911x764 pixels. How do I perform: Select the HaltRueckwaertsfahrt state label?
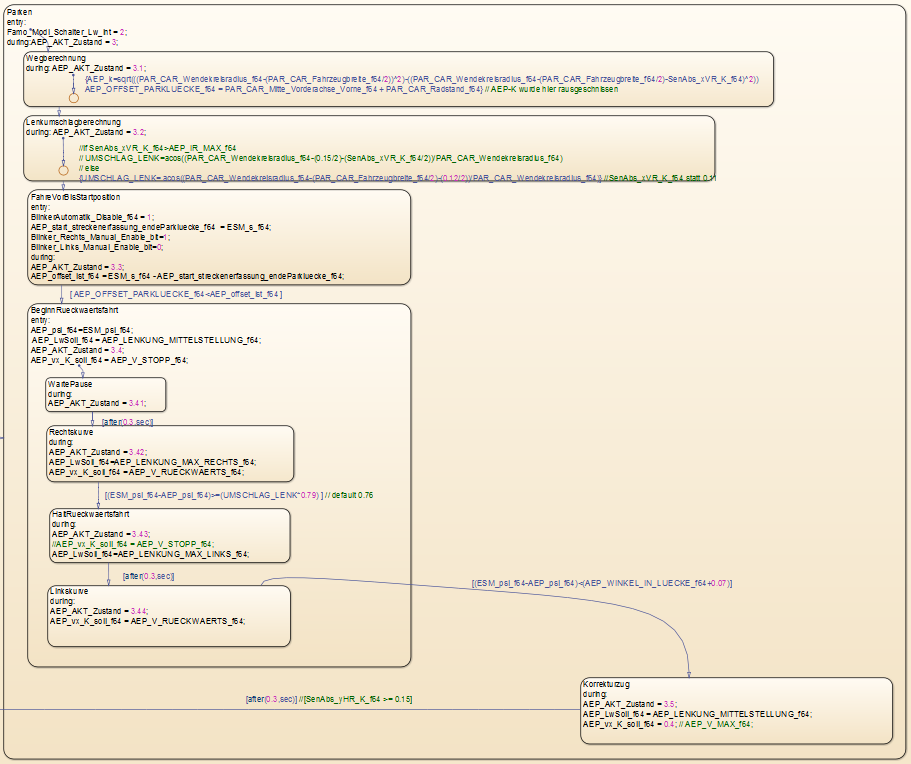click(93, 514)
